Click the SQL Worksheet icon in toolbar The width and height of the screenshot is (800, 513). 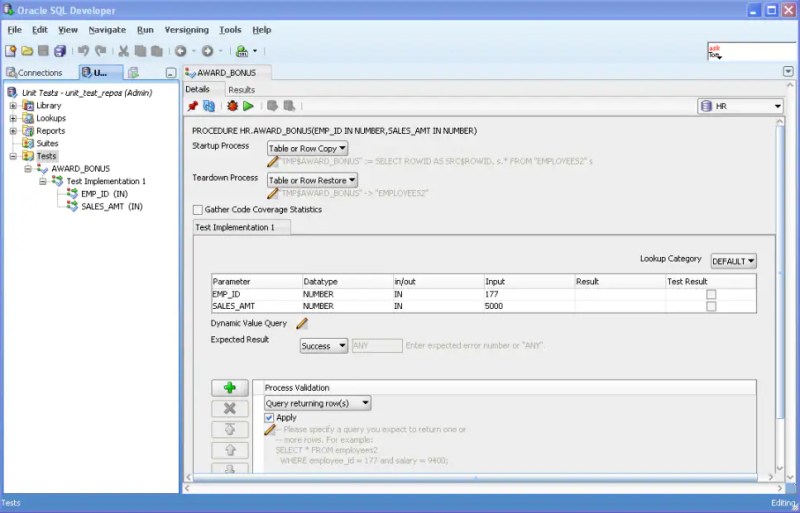[x=242, y=51]
